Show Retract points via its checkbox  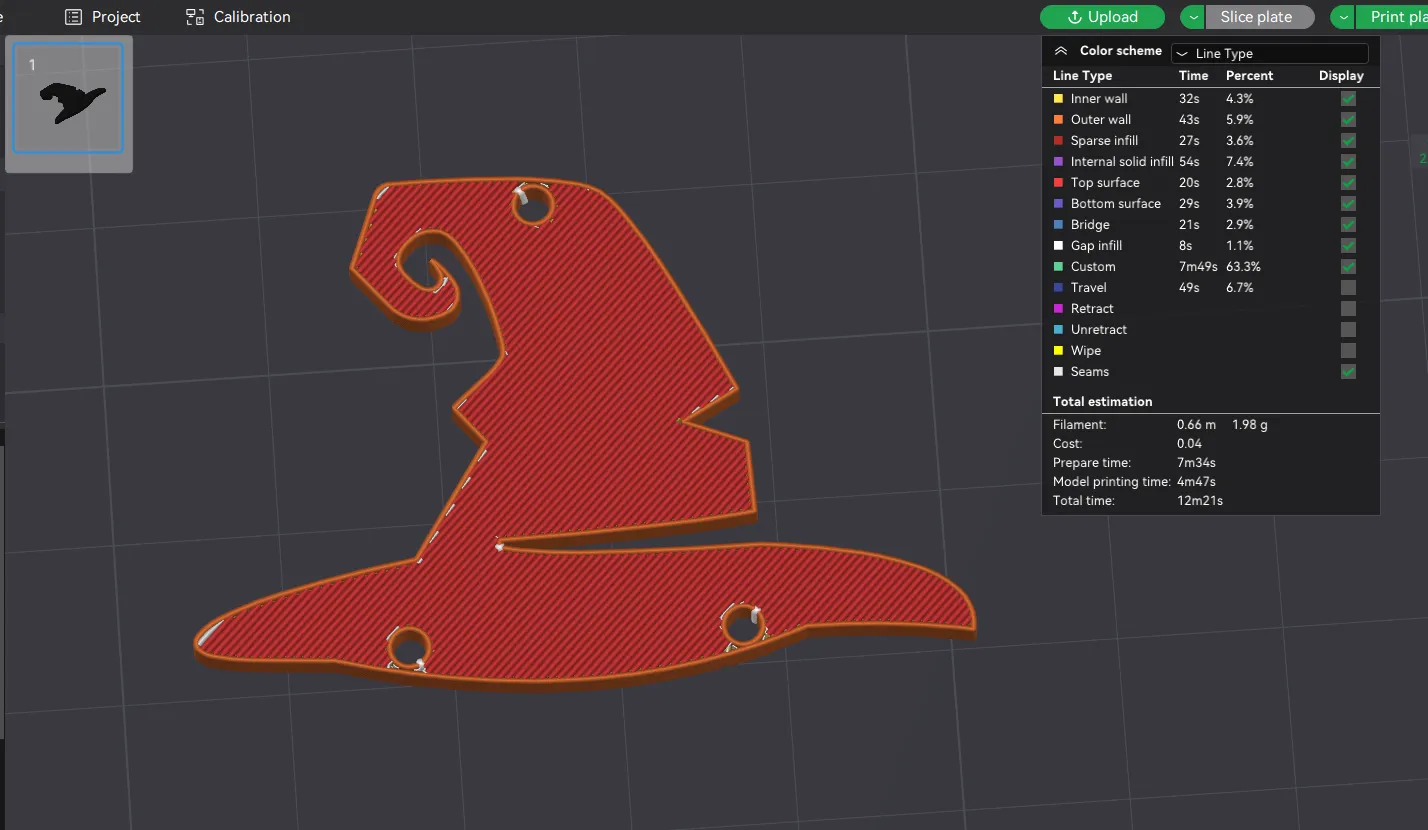coord(1348,309)
